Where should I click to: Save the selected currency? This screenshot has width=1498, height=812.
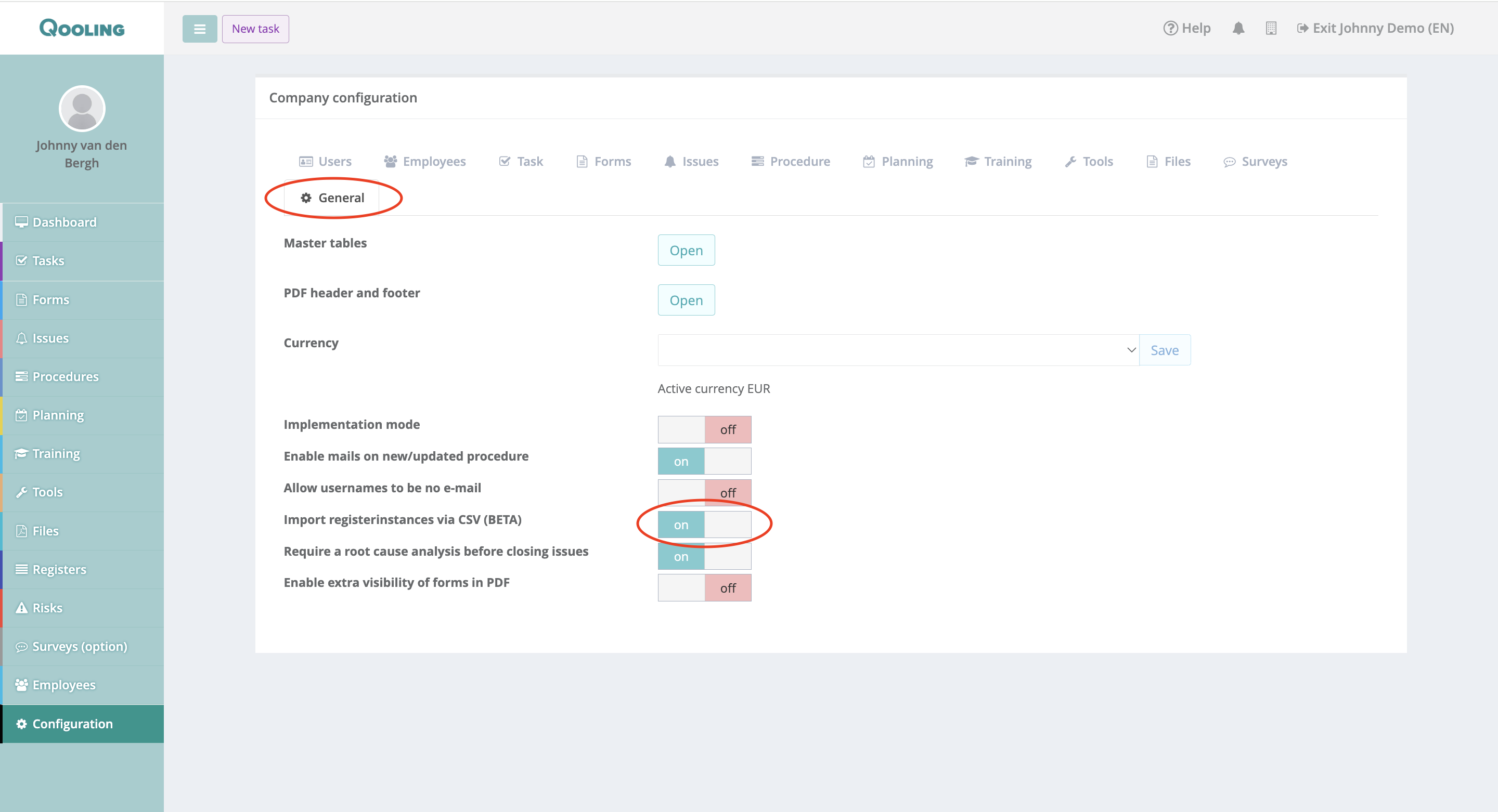tap(1164, 350)
